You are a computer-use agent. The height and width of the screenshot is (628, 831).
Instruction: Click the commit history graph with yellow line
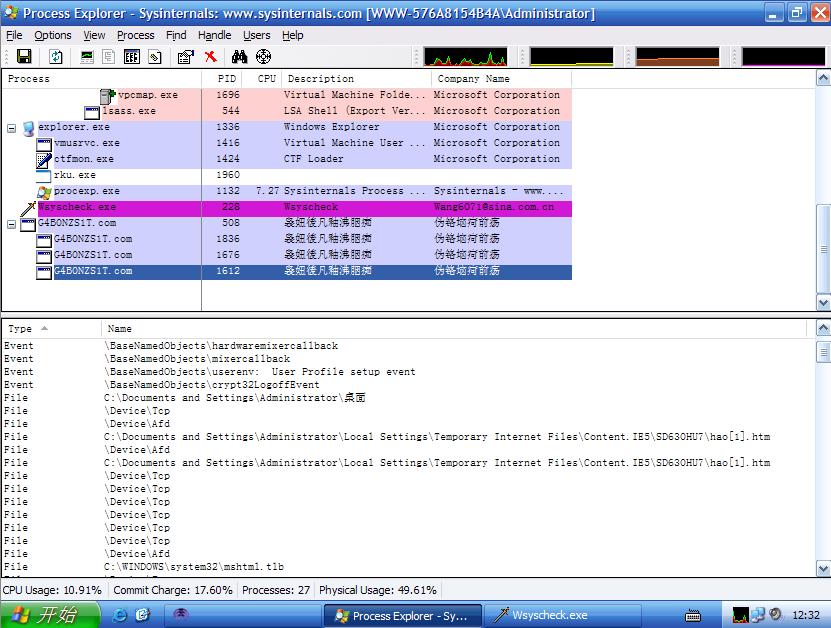571,57
